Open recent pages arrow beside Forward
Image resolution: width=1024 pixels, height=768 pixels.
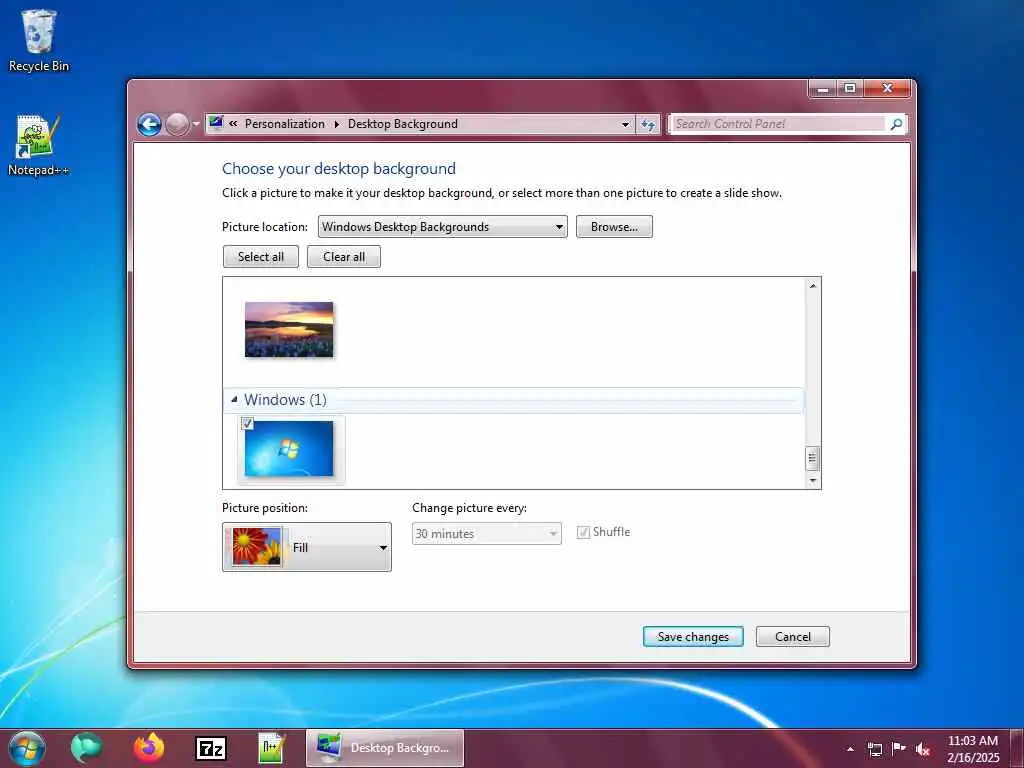pyautogui.click(x=196, y=124)
